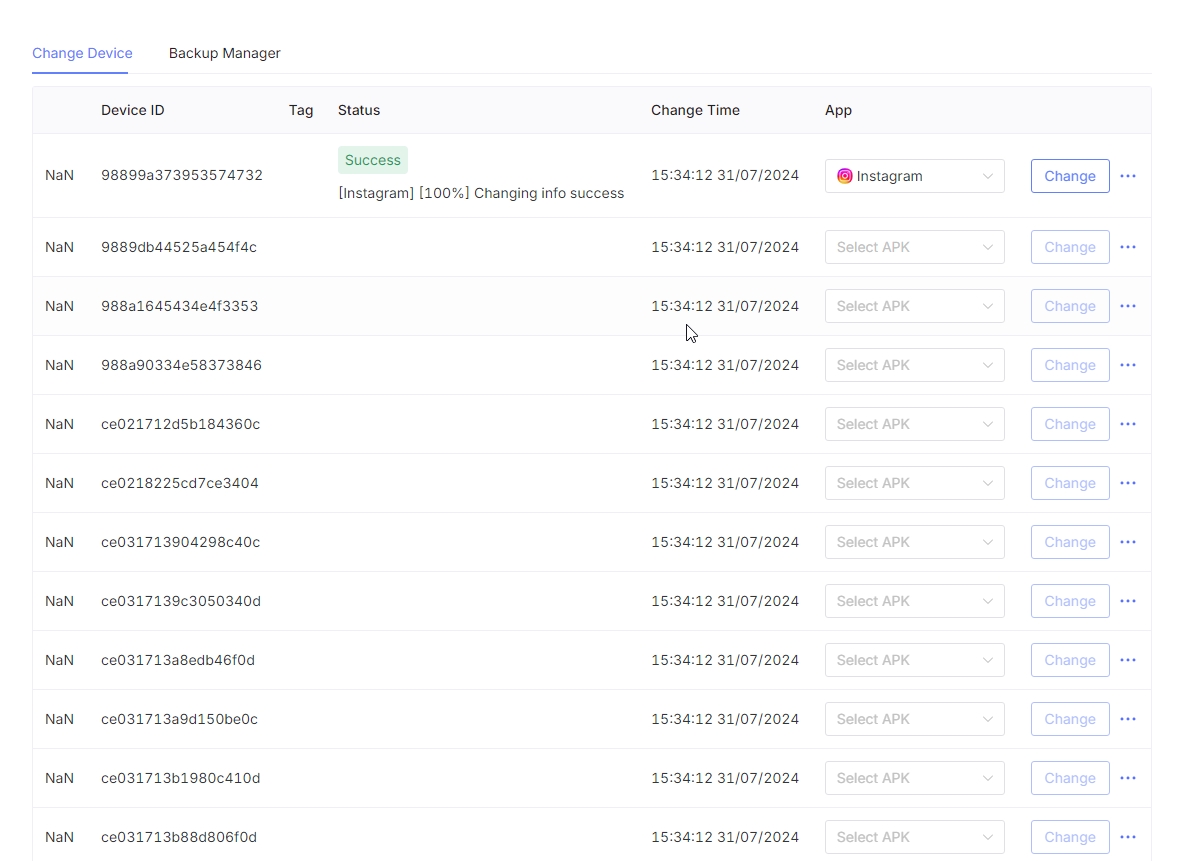Open more options for device 98899a373953574732

[1128, 176]
